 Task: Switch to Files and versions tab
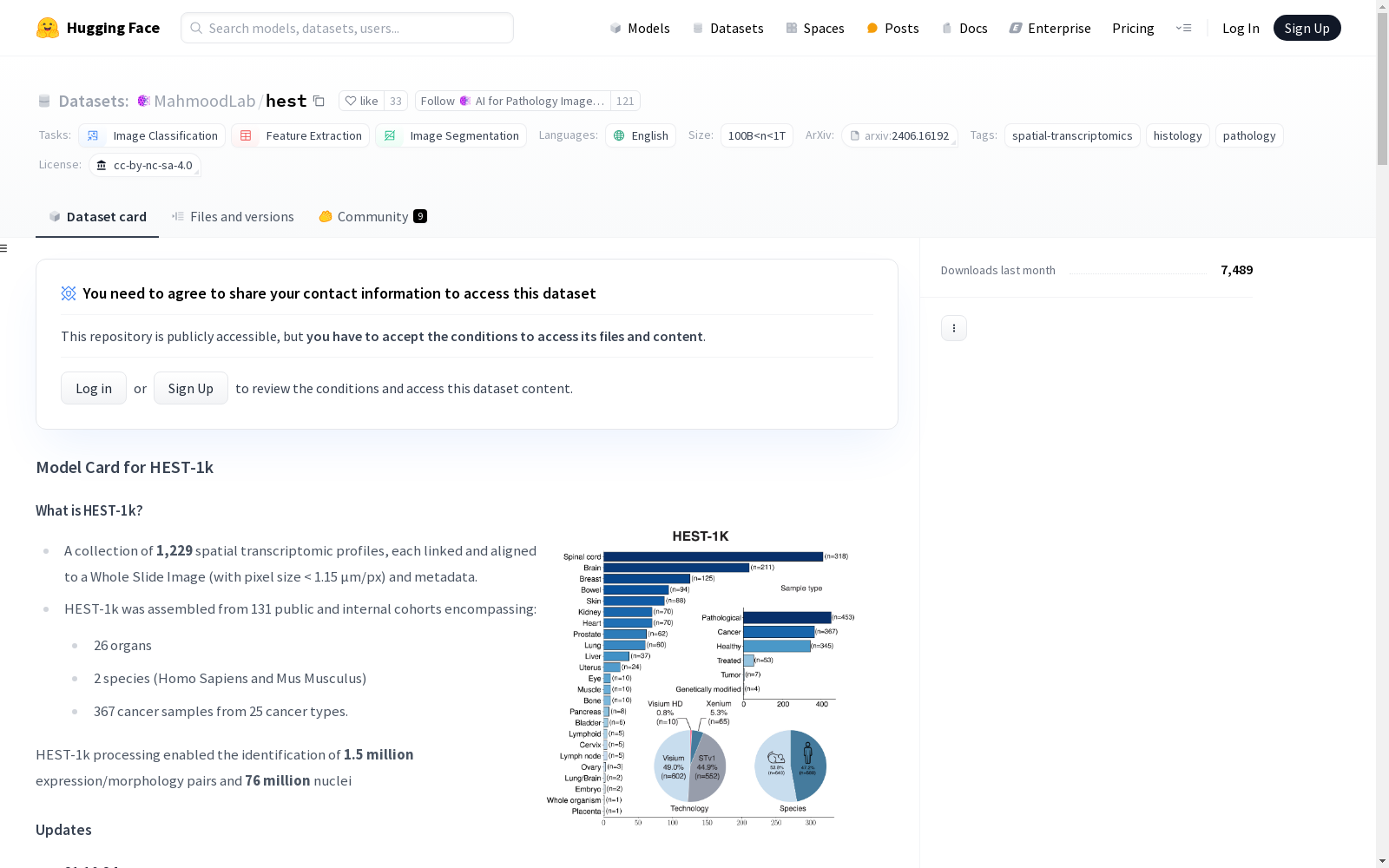(233, 217)
